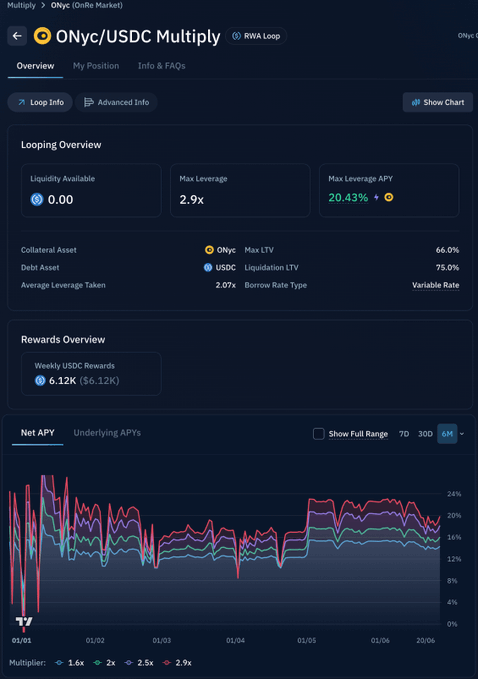The image size is (478, 679).
Task: Switch to Underlying APYs chart tab
Action: coord(107,433)
